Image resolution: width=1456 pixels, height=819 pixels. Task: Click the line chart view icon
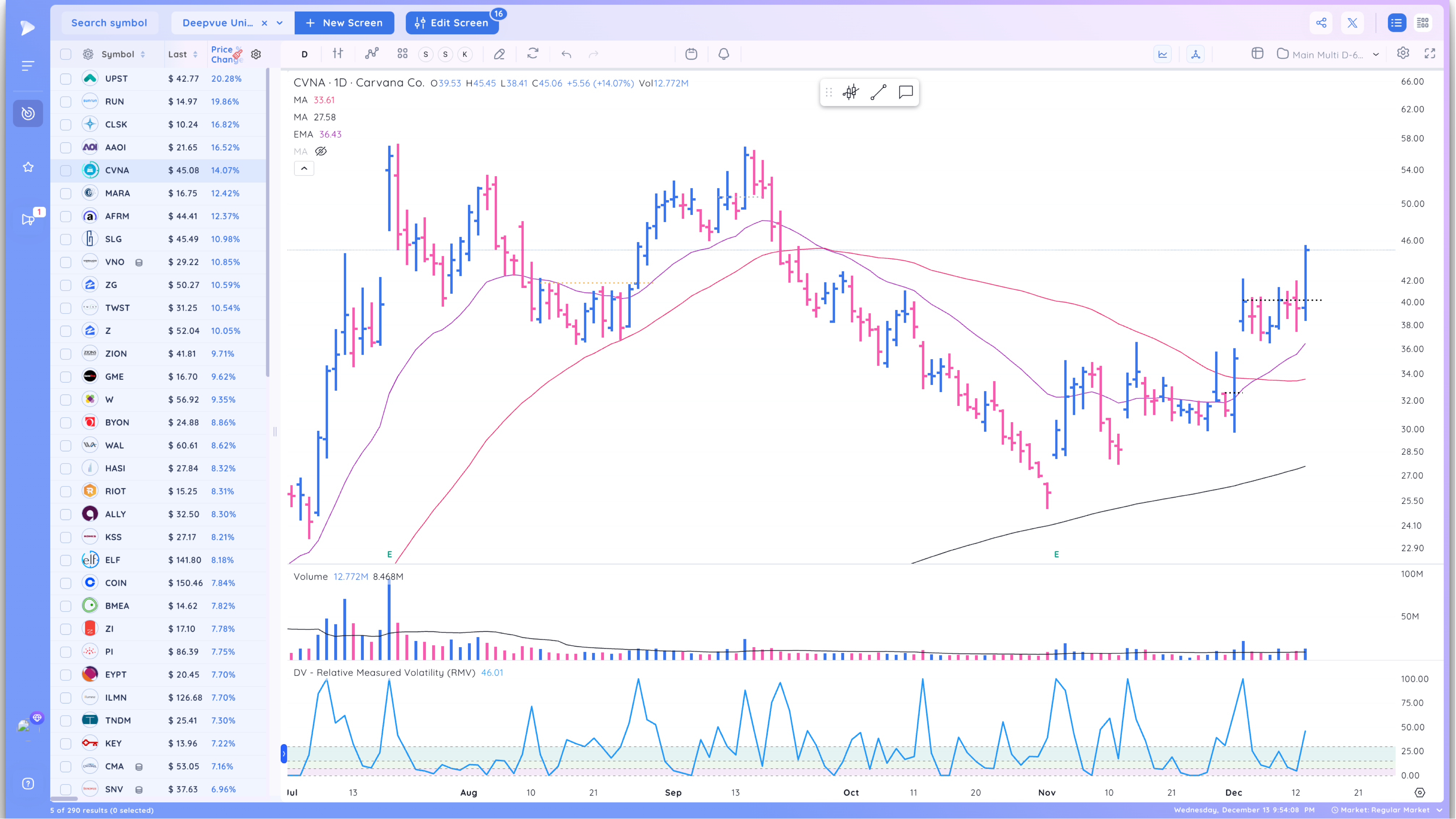pyautogui.click(x=1163, y=54)
